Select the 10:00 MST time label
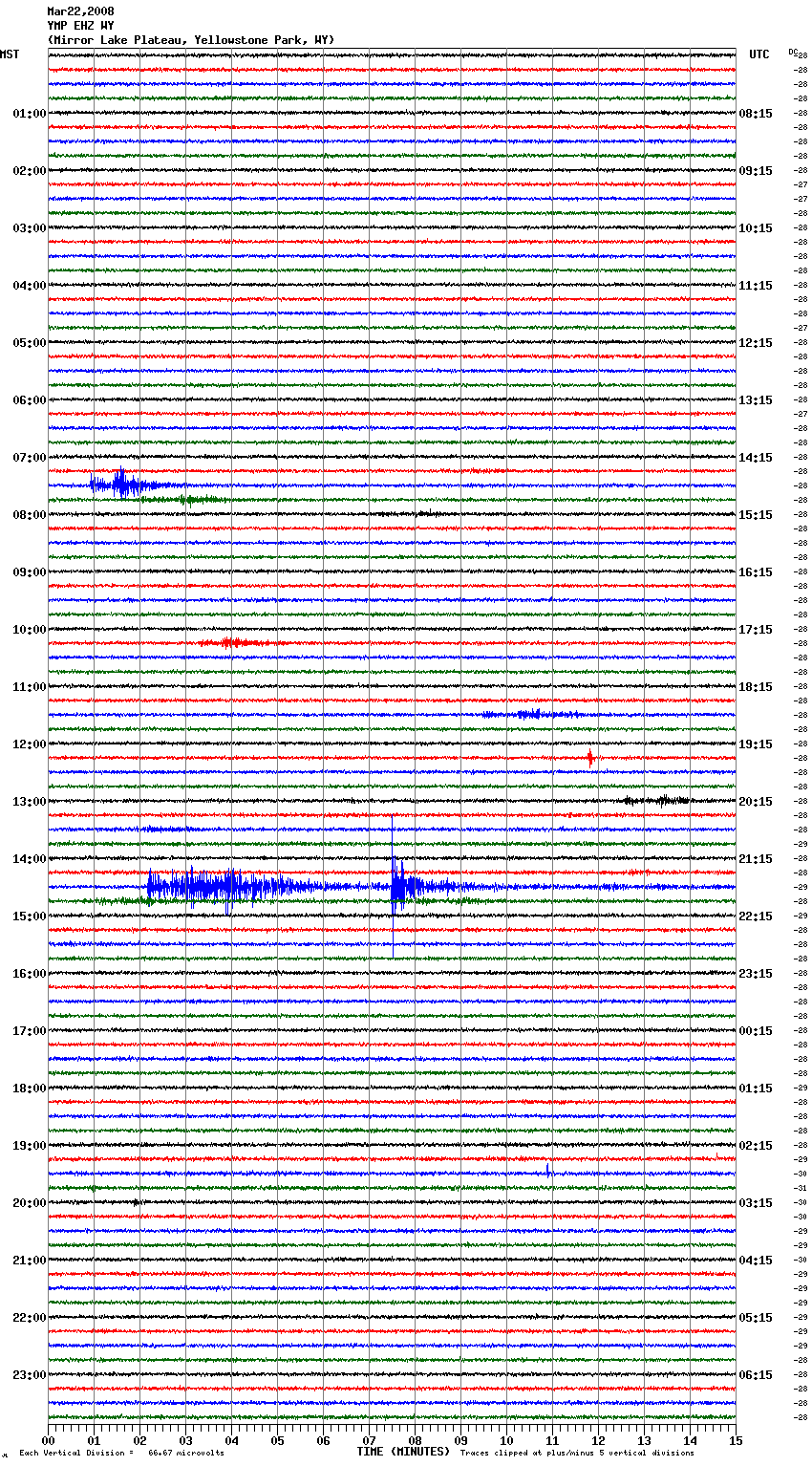The width and height of the screenshot is (812, 1466). point(29,630)
